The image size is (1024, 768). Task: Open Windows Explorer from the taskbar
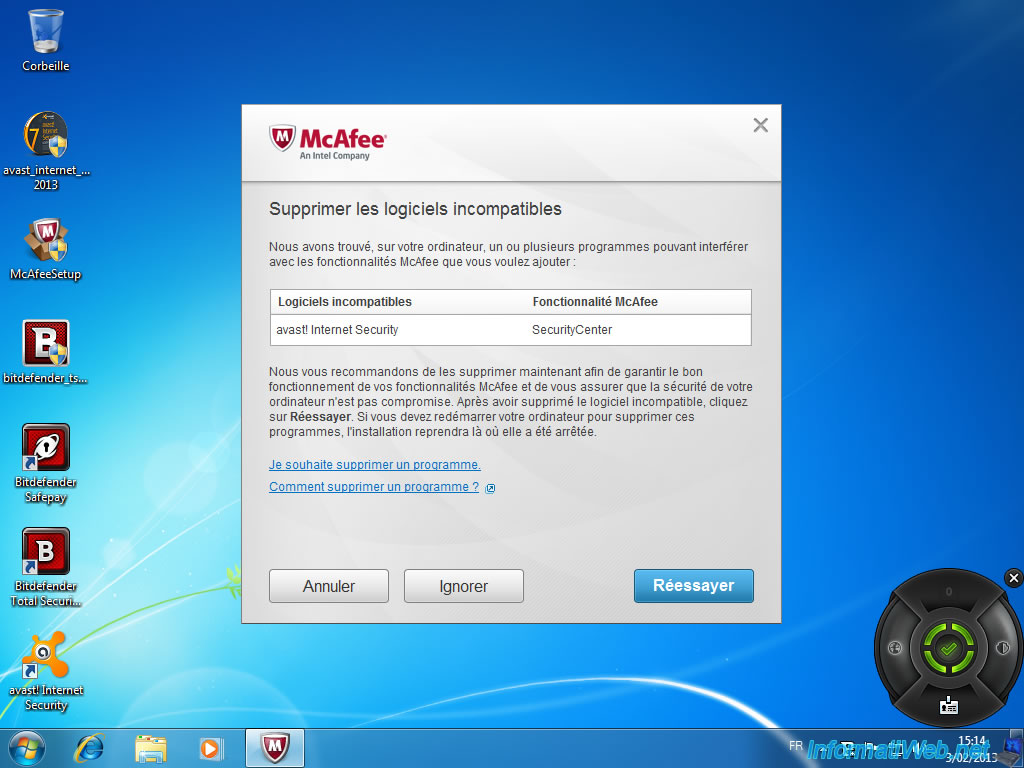pyautogui.click(x=151, y=748)
